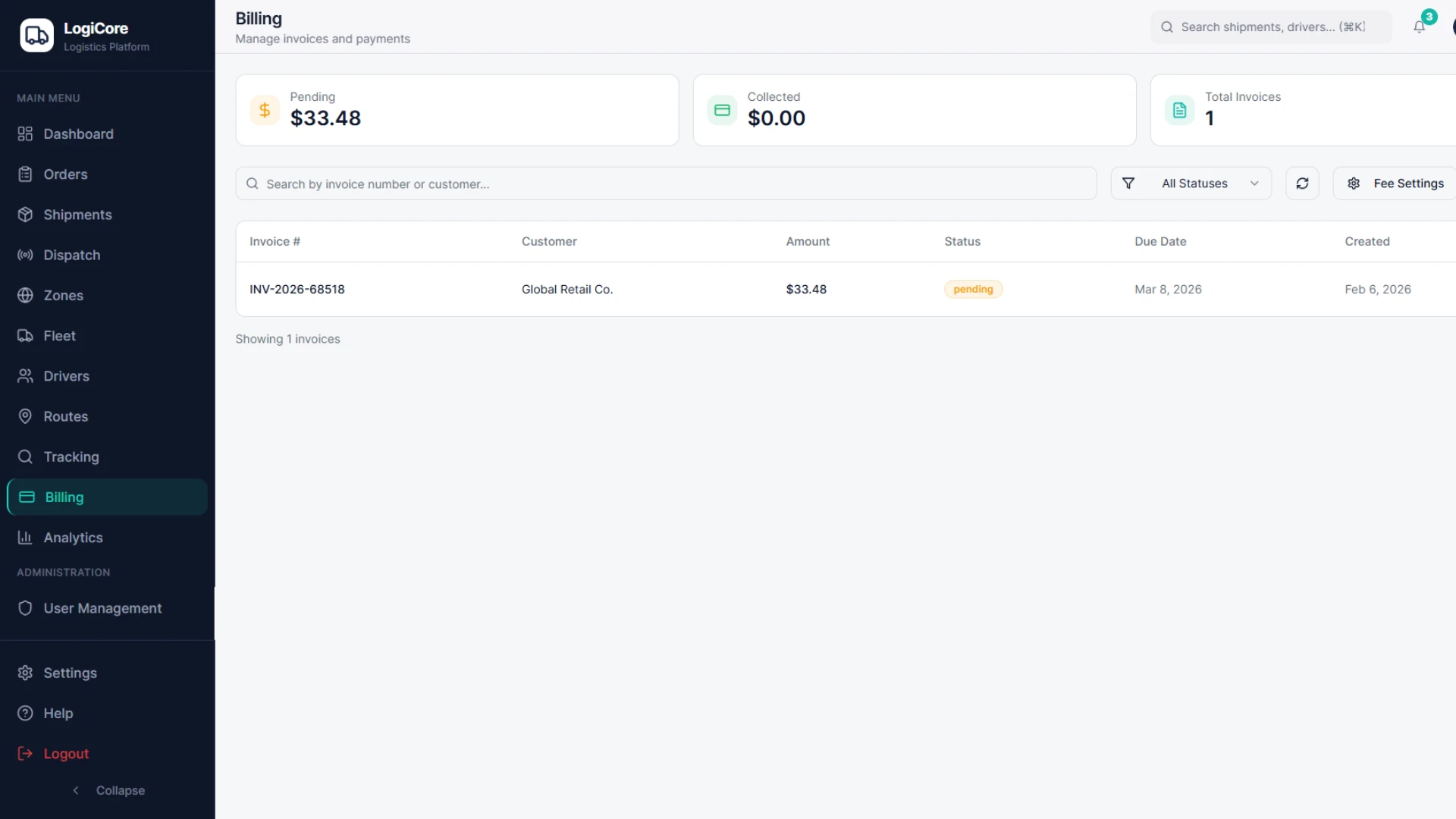
Task: Go to the Orders page
Action: tap(107, 174)
